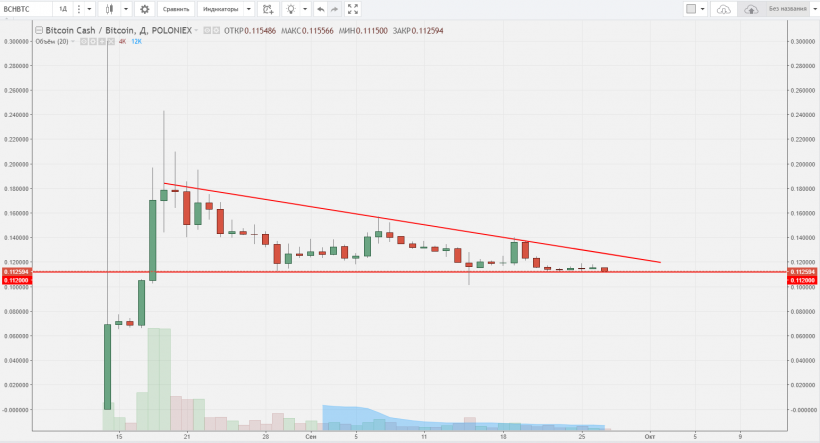Click the Сравнить compare button

tap(176, 9)
